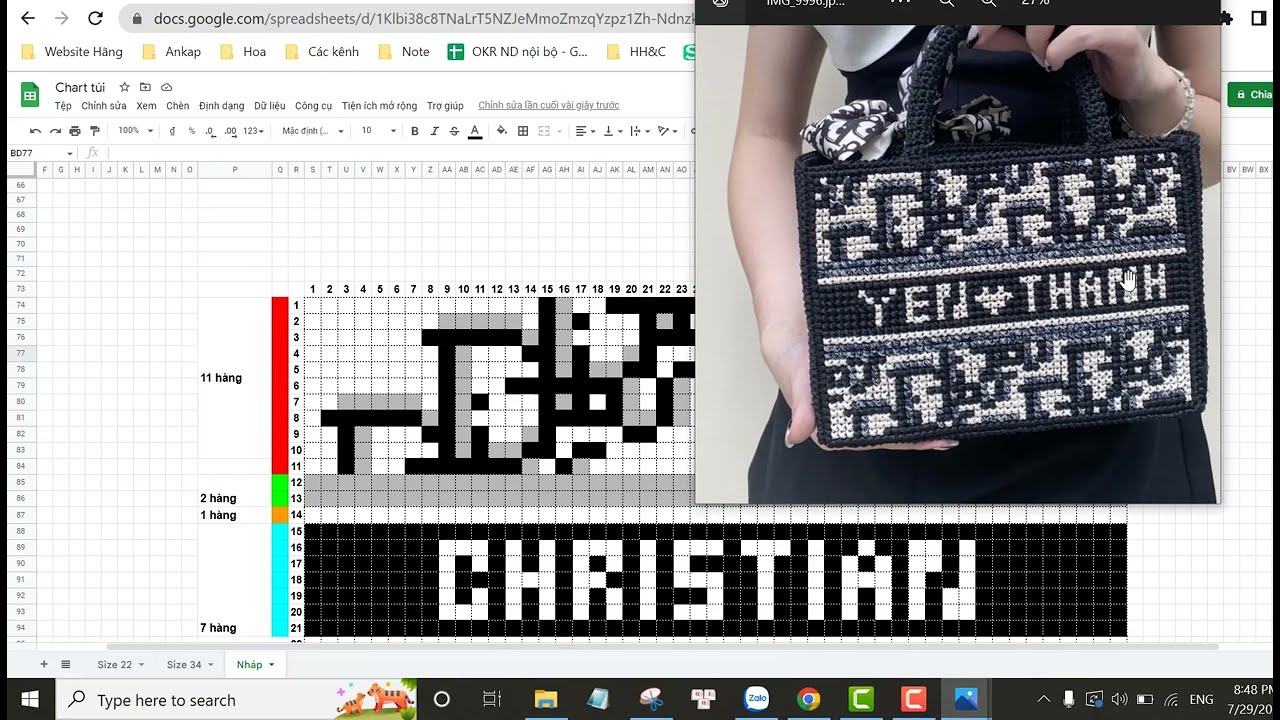Open the Xem menu
The height and width of the screenshot is (720, 1280).
(x=147, y=106)
